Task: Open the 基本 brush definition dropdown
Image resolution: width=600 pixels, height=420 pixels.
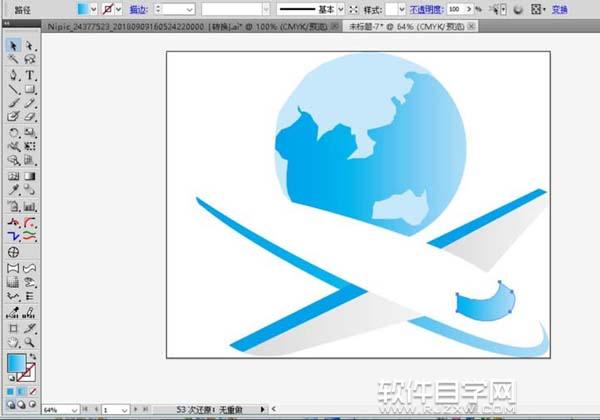Action: tap(340, 10)
